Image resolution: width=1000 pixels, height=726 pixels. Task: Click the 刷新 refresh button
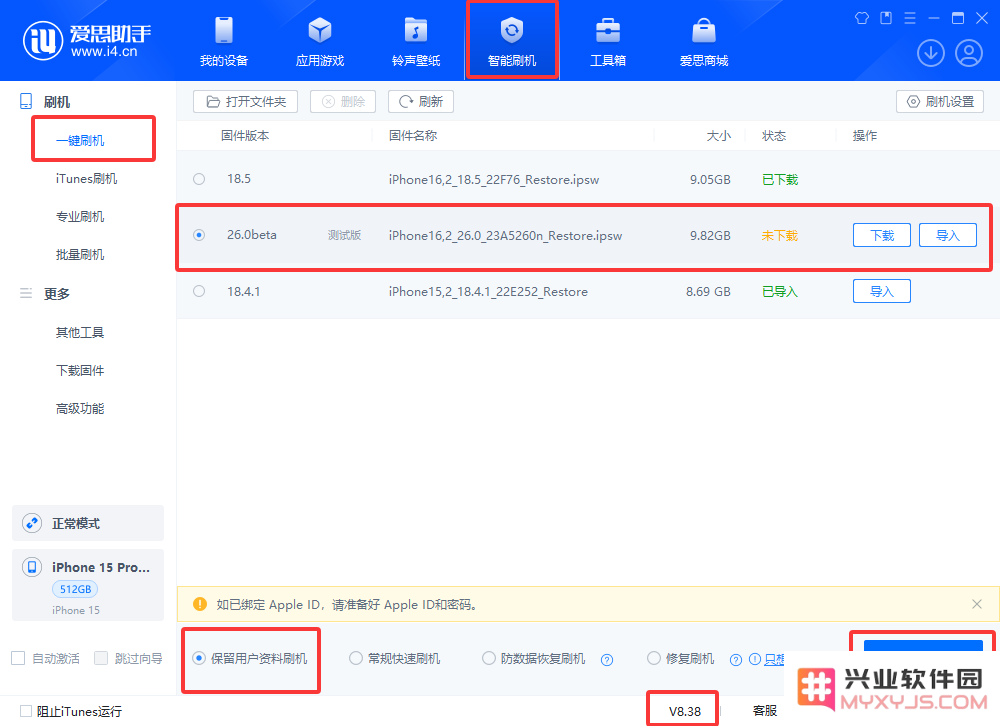click(421, 101)
